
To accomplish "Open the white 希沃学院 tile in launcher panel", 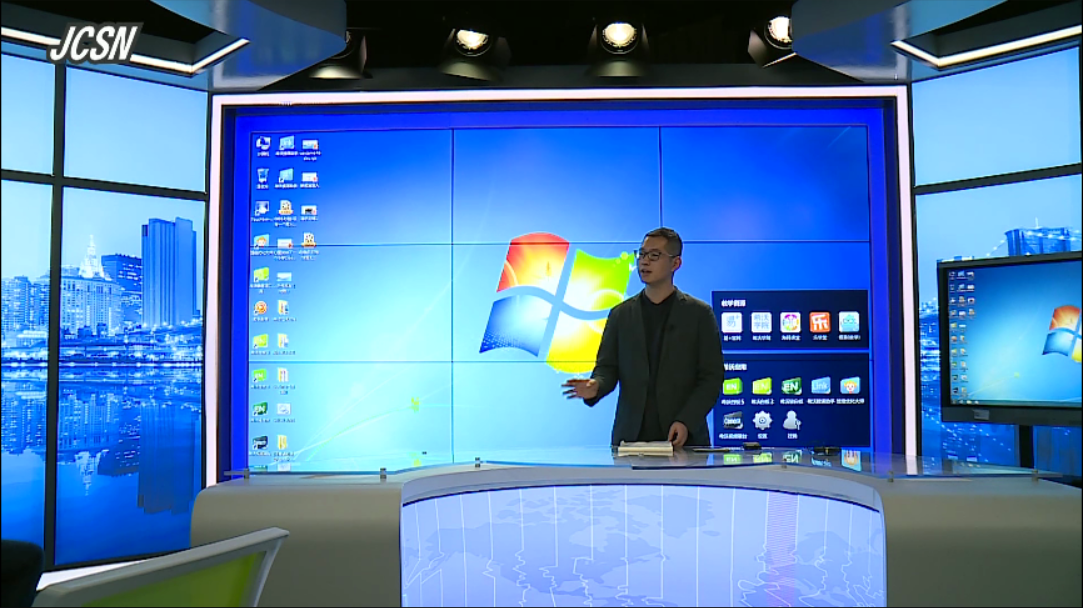I will coord(761,323).
